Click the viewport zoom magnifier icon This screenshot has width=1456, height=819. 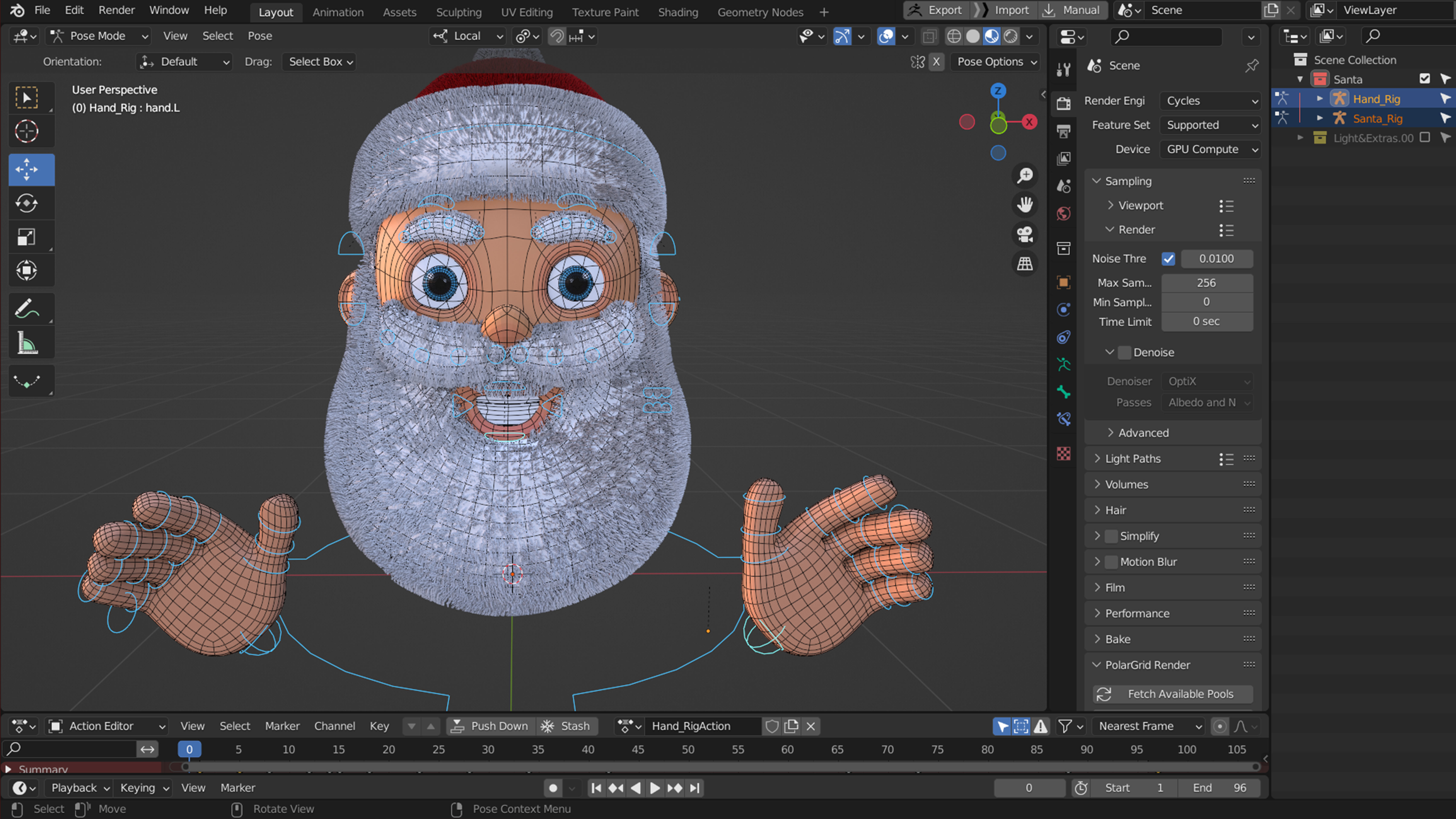(1025, 176)
